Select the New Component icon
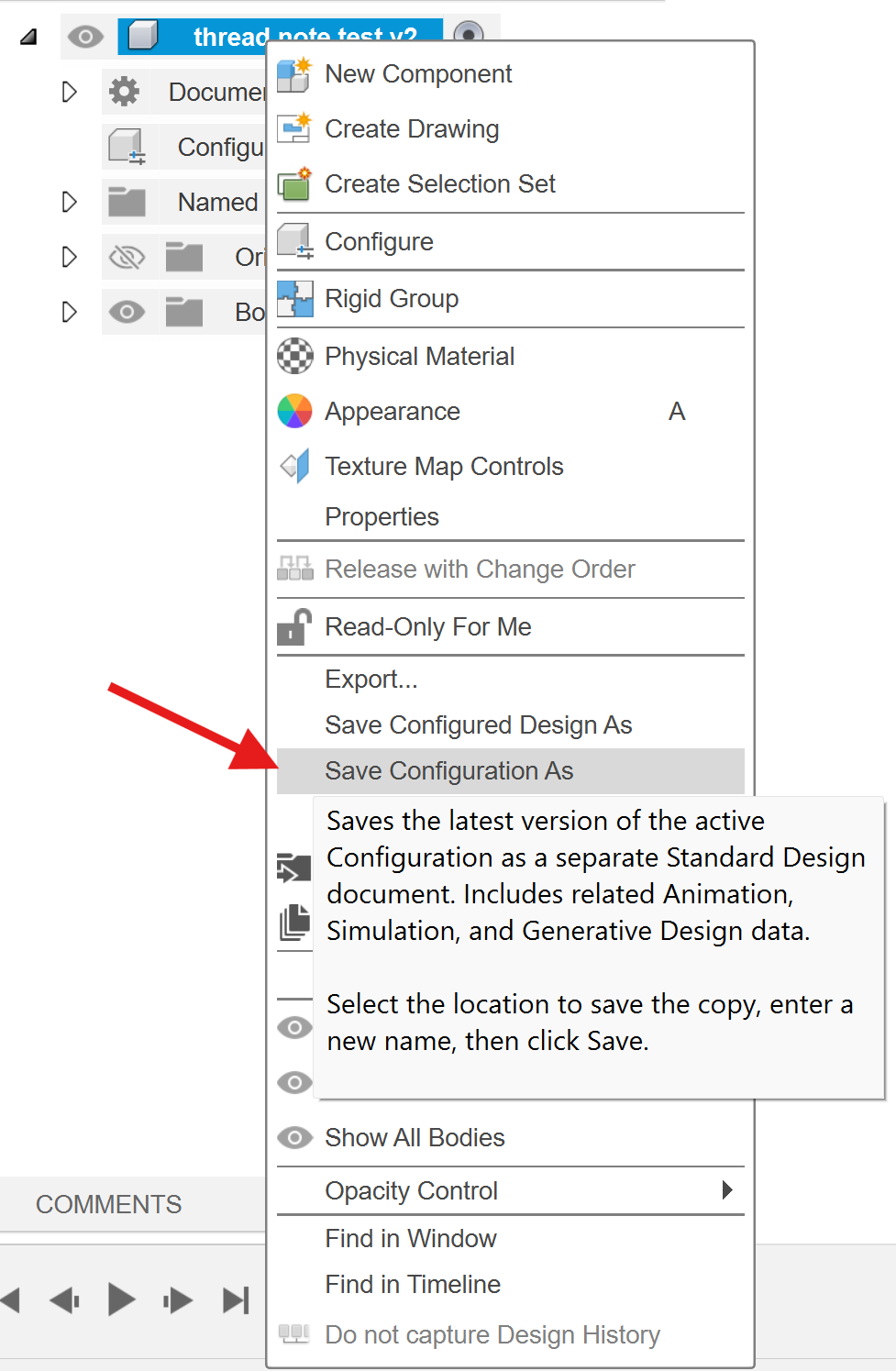 coord(295,74)
